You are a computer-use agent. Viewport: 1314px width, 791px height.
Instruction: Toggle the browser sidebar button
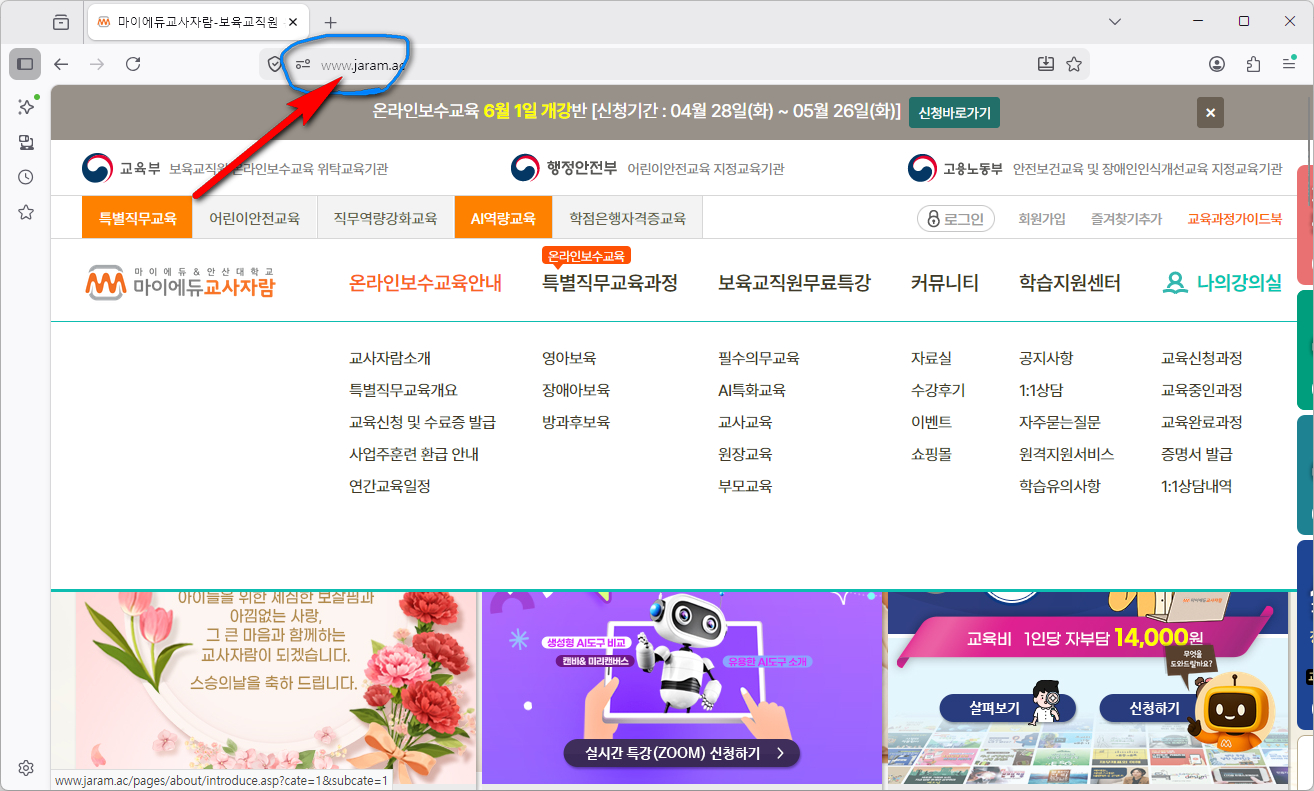tap(25, 64)
